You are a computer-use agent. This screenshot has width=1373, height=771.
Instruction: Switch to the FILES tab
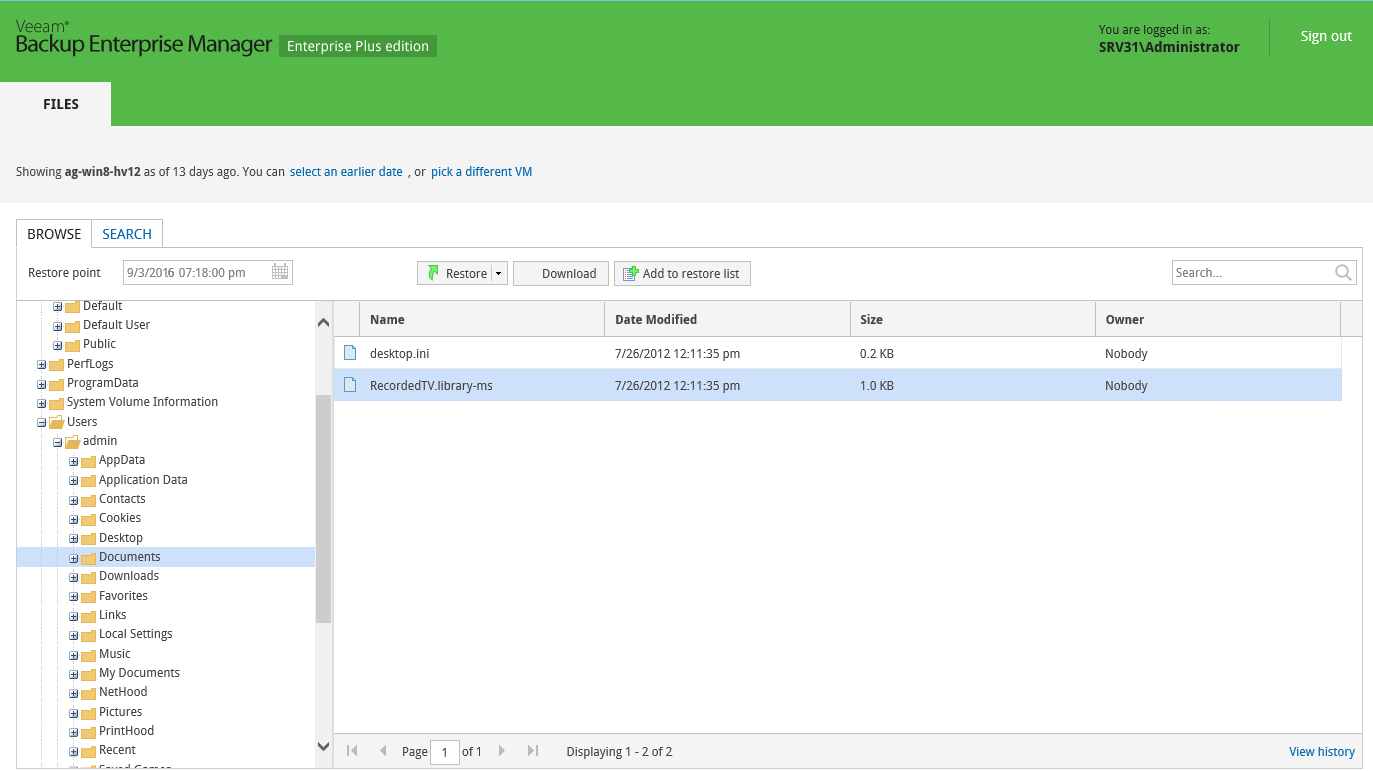55,104
